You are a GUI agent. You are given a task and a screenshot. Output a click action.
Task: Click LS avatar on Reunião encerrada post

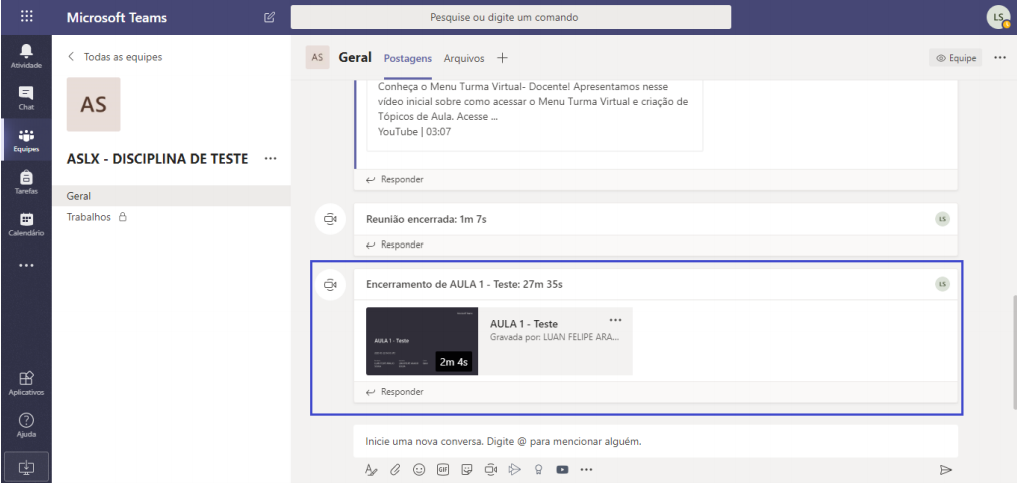942,218
